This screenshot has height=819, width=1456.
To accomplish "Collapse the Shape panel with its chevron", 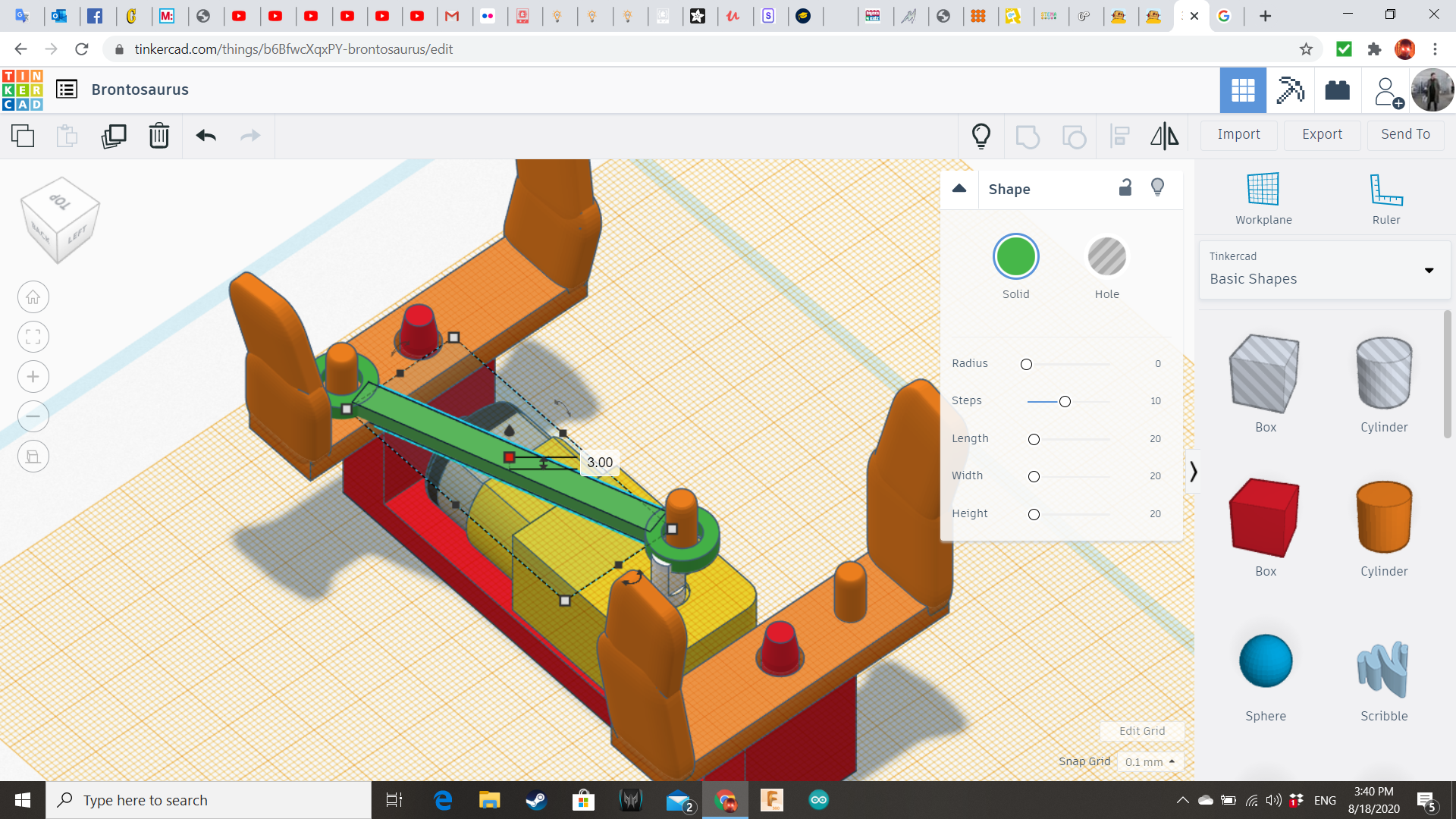I will (959, 189).
